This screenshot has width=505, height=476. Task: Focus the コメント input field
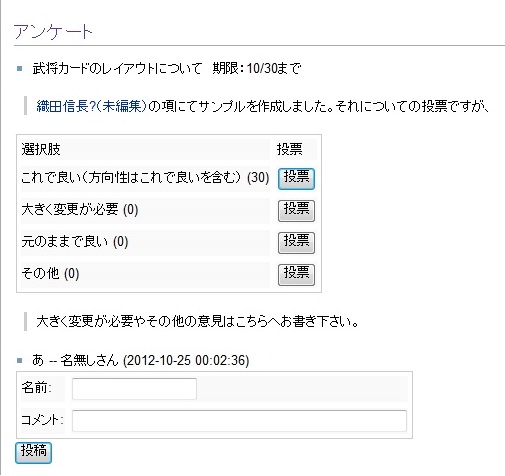coord(239,421)
